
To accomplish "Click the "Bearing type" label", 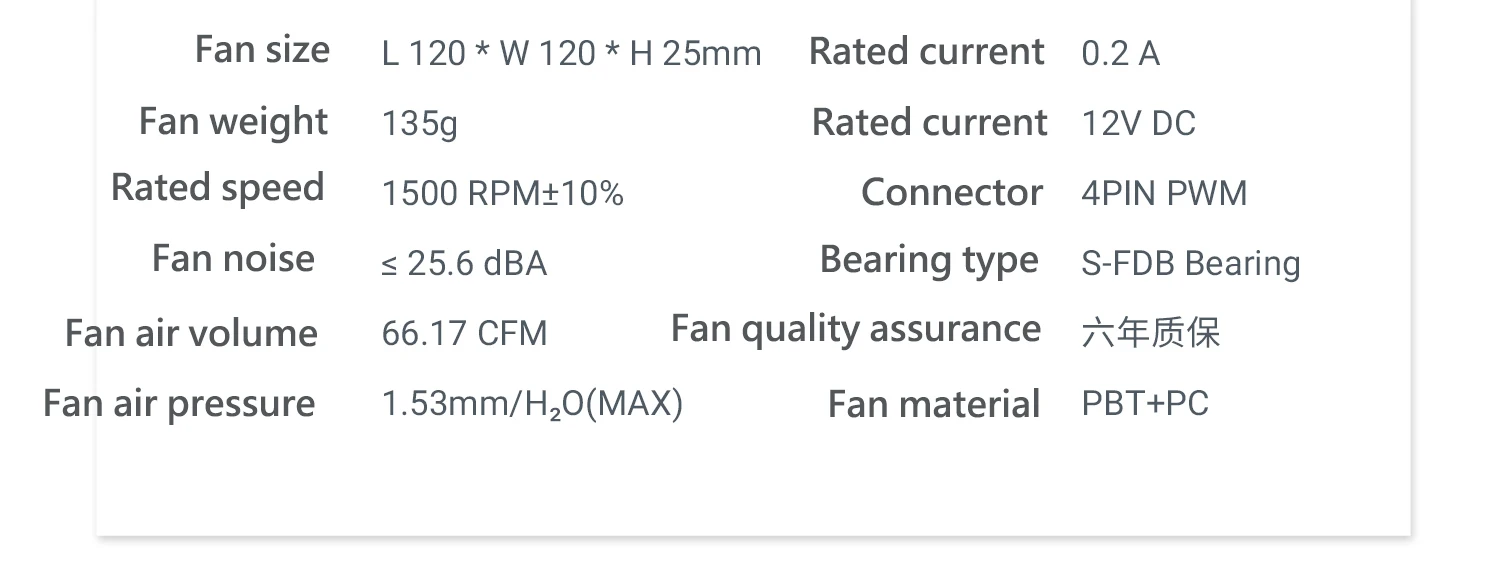I will coord(929,260).
